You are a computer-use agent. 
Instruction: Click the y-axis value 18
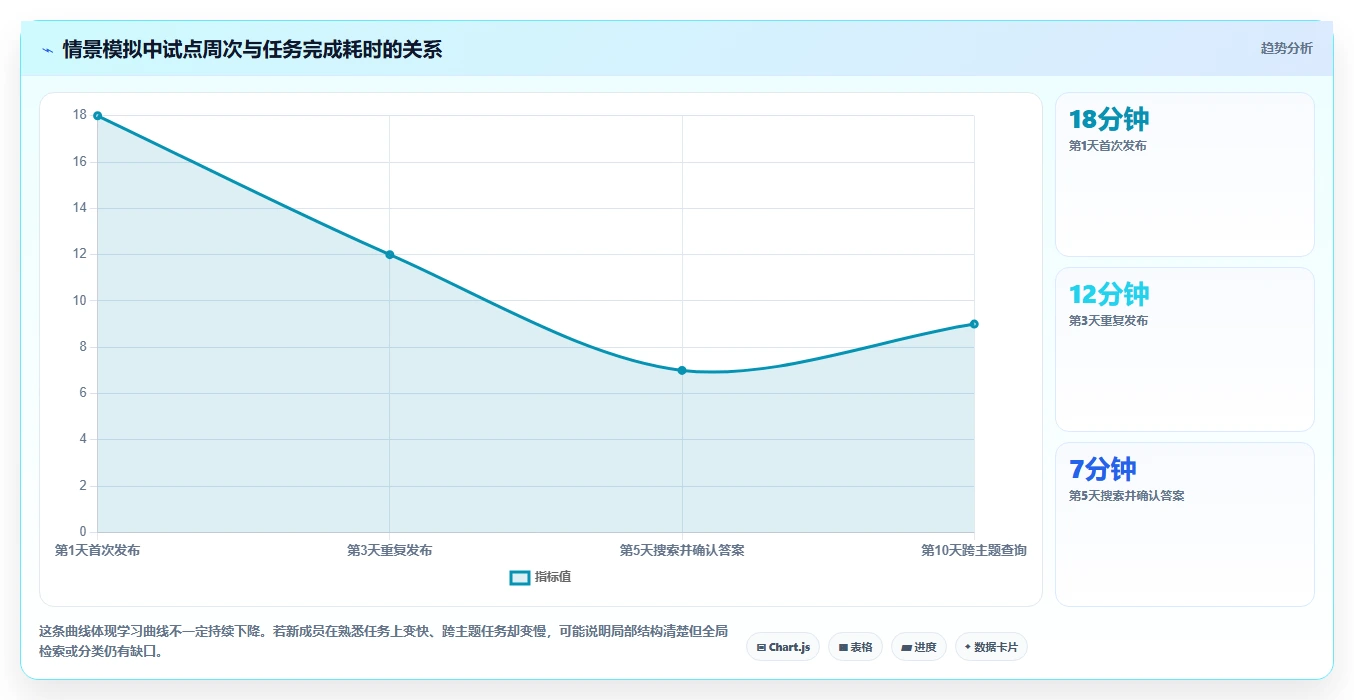80,115
